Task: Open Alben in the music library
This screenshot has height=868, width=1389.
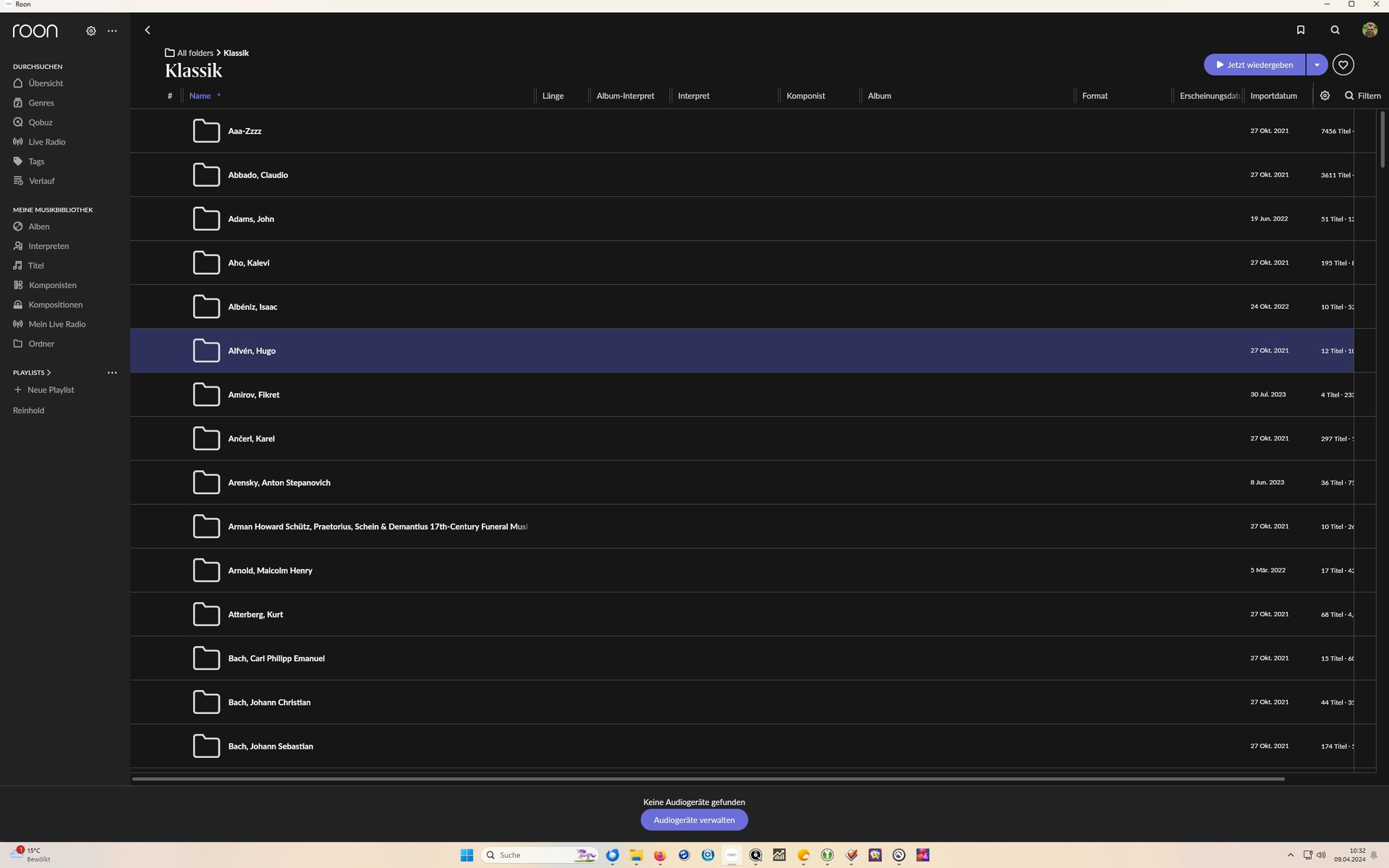Action: point(32,226)
